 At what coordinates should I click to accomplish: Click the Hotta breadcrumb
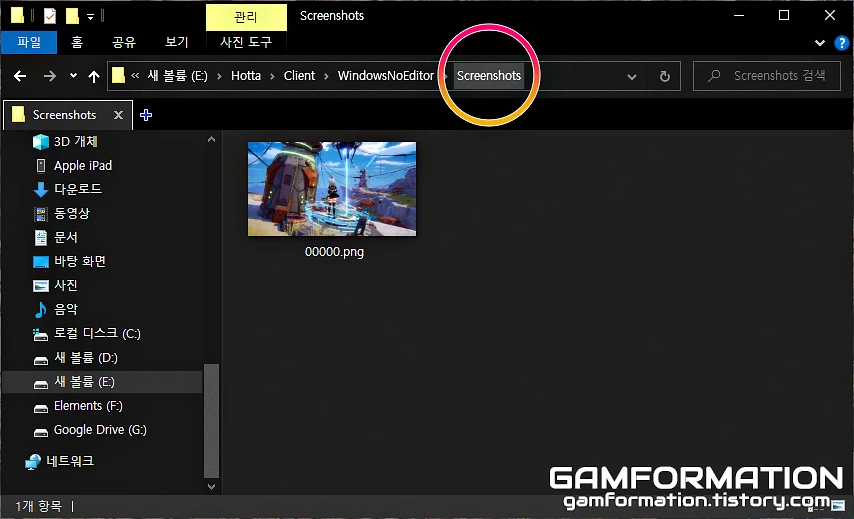coord(246,76)
